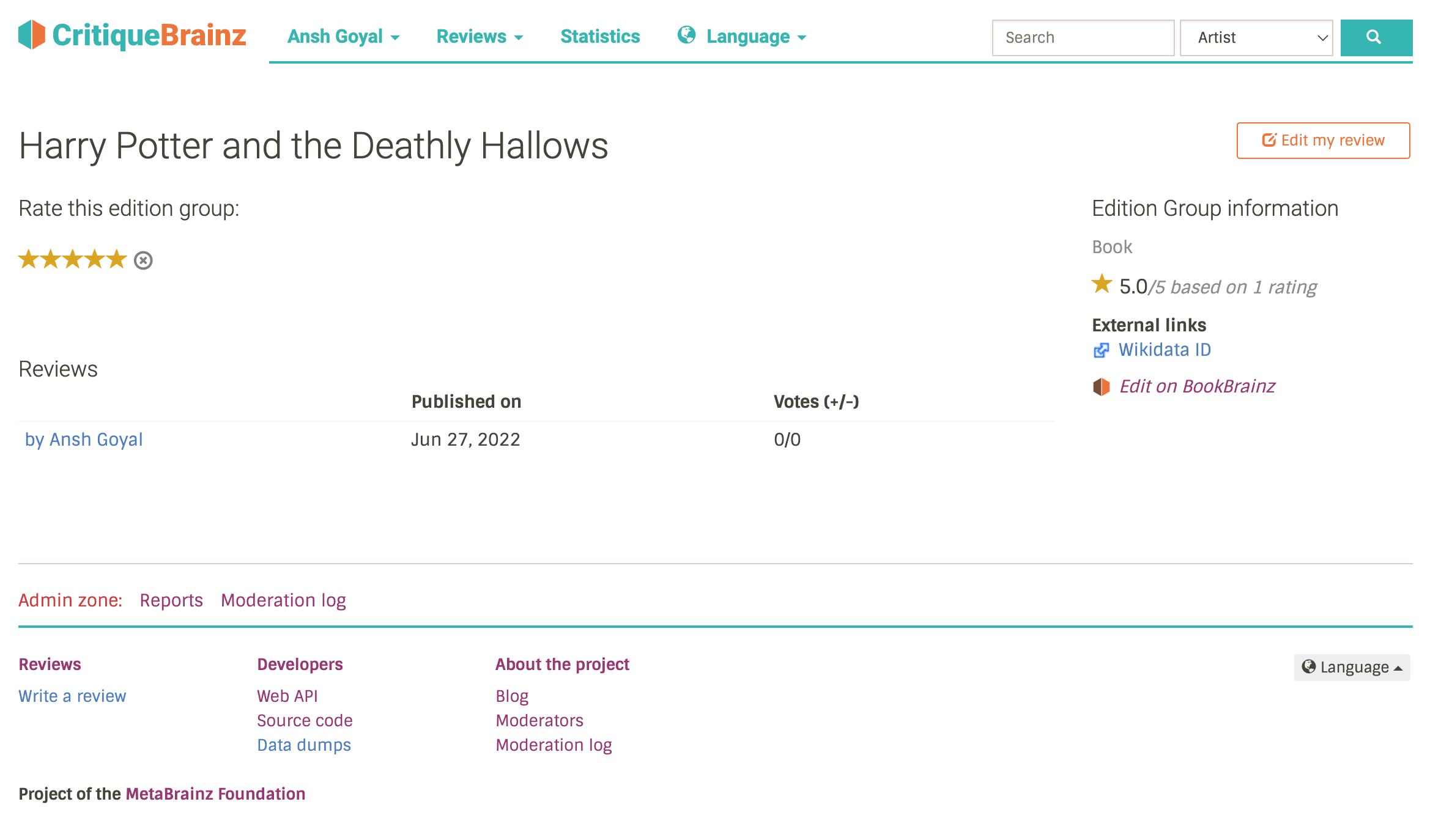Viewport: 1441px width, 840px height.
Task: Click the 'Published on' column header
Action: click(466, 402)
